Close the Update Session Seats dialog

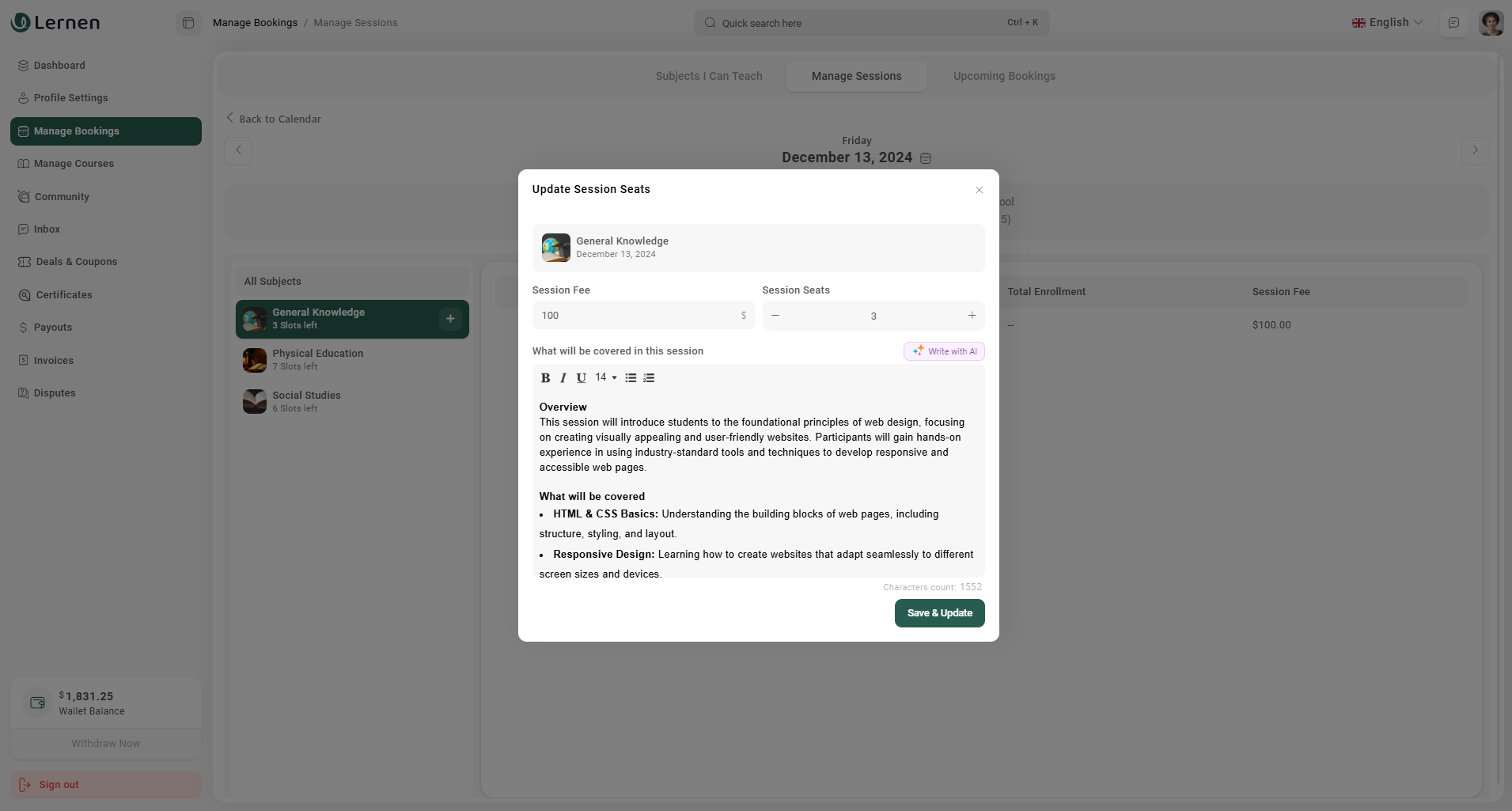tap(979, 190)
